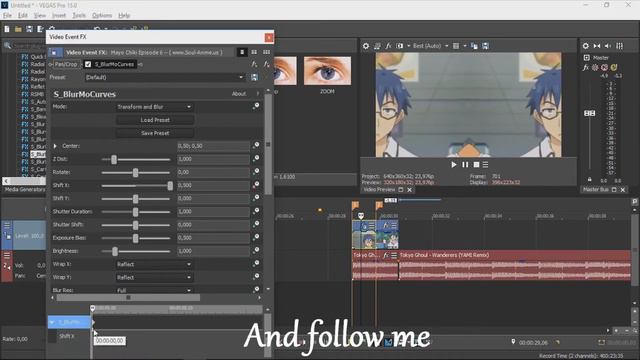Screen dimensions: 640x360
Task: Collapse S_BlurMo keyframe lane arrow
Action: pos(52,322)
